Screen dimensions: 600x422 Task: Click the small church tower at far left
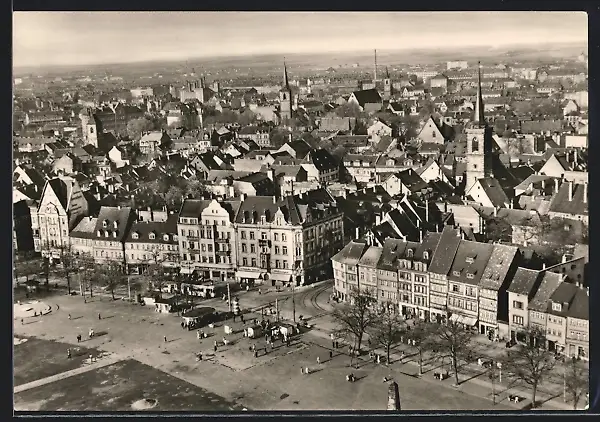tap(90, 130)
